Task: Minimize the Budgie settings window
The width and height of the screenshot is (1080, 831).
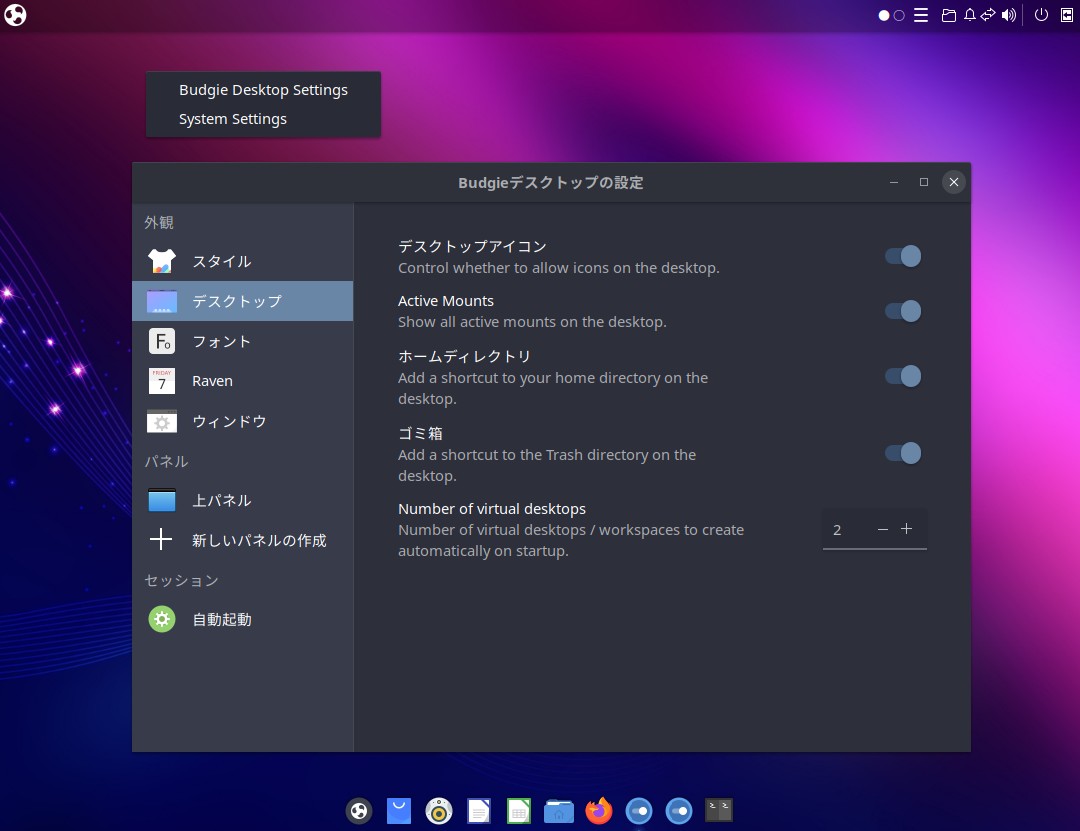Action: coord(894,183)
